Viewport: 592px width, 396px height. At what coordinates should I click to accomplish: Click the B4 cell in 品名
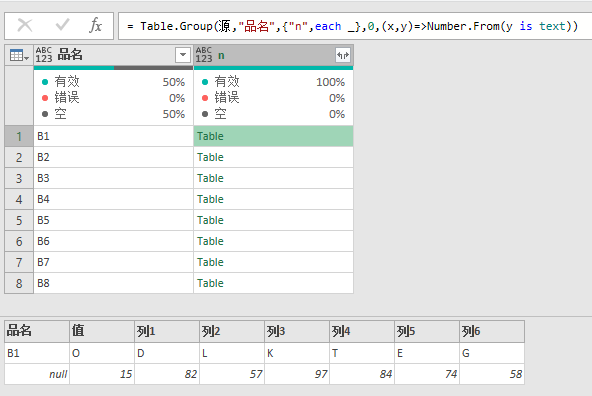coord(113,199)
